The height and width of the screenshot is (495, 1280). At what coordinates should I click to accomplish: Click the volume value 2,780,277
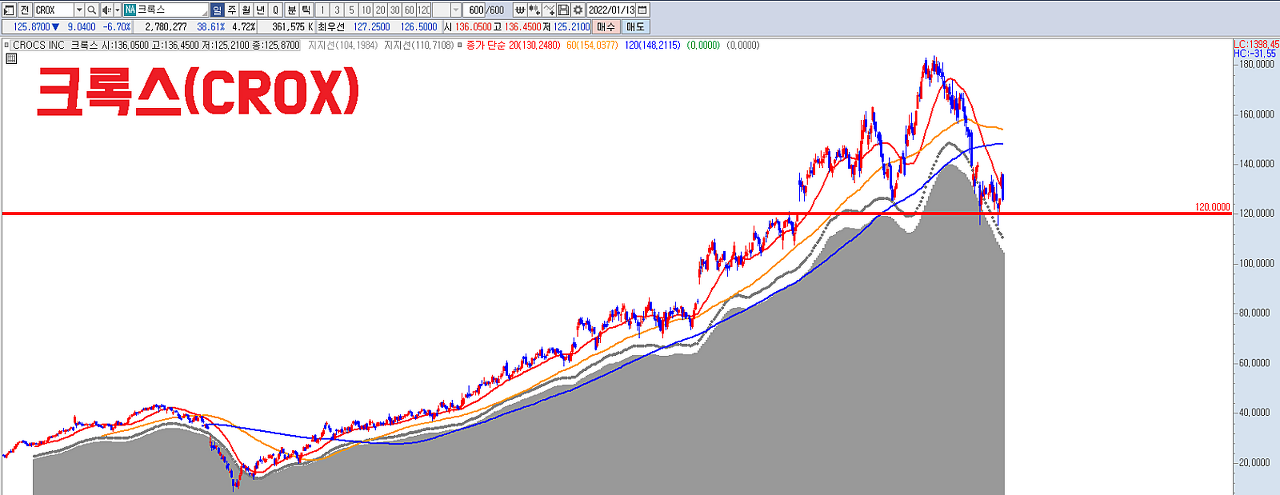pos(166,27)
